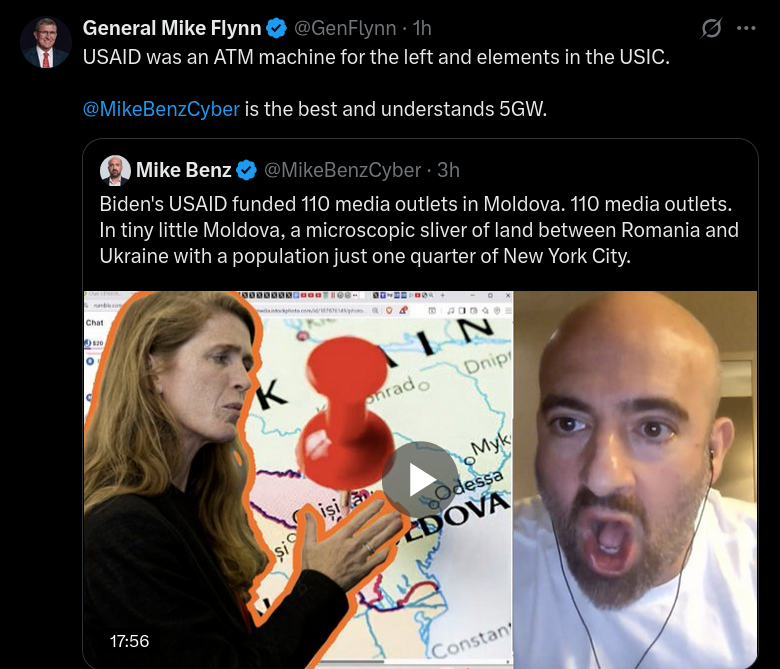Open General Mike Flynn's profile avatar
The height and width of the screenshot is (669, 780).
coord(45,42)
